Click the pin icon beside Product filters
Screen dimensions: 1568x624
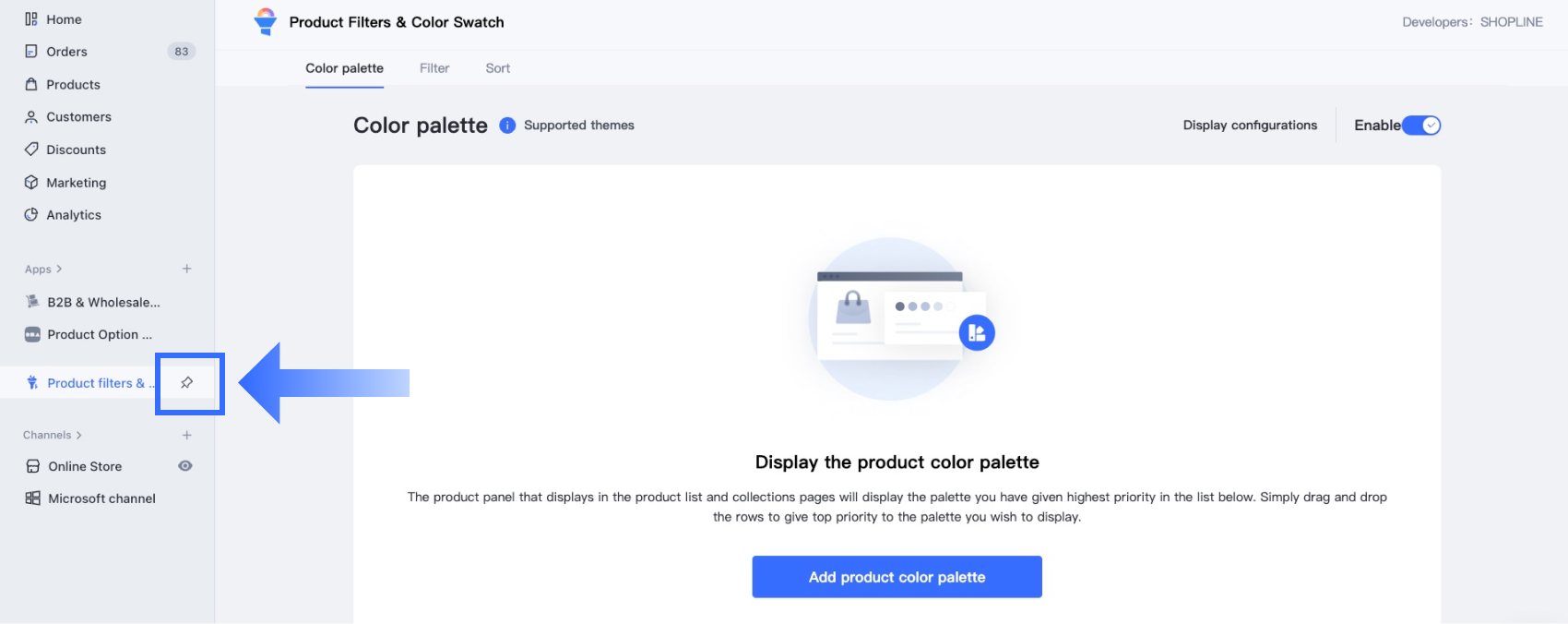tap(187, 382)
